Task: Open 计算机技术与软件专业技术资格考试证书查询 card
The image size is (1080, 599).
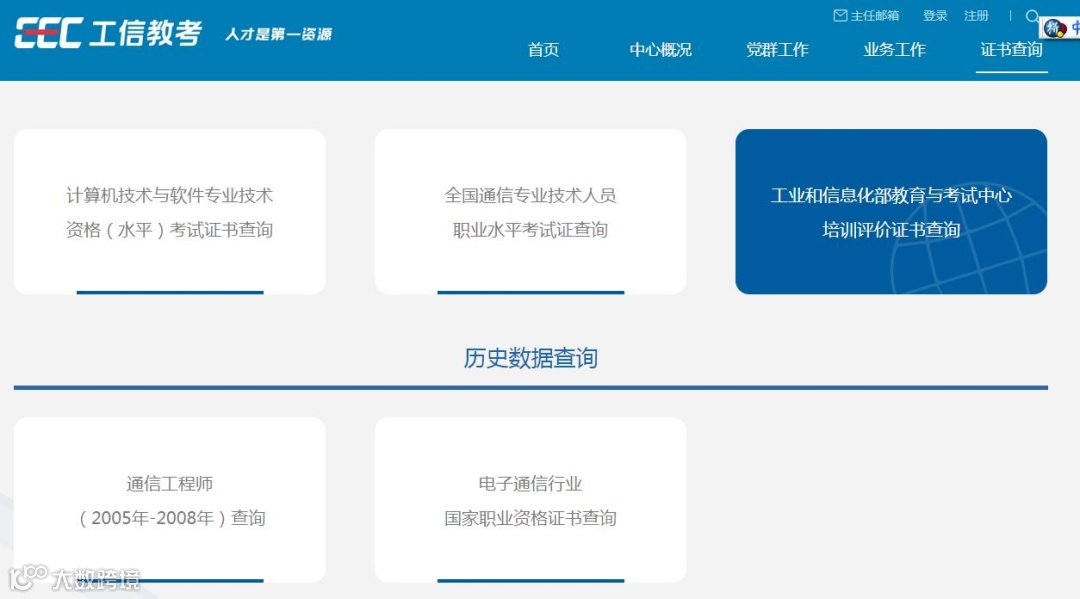Action: point(169,211)
